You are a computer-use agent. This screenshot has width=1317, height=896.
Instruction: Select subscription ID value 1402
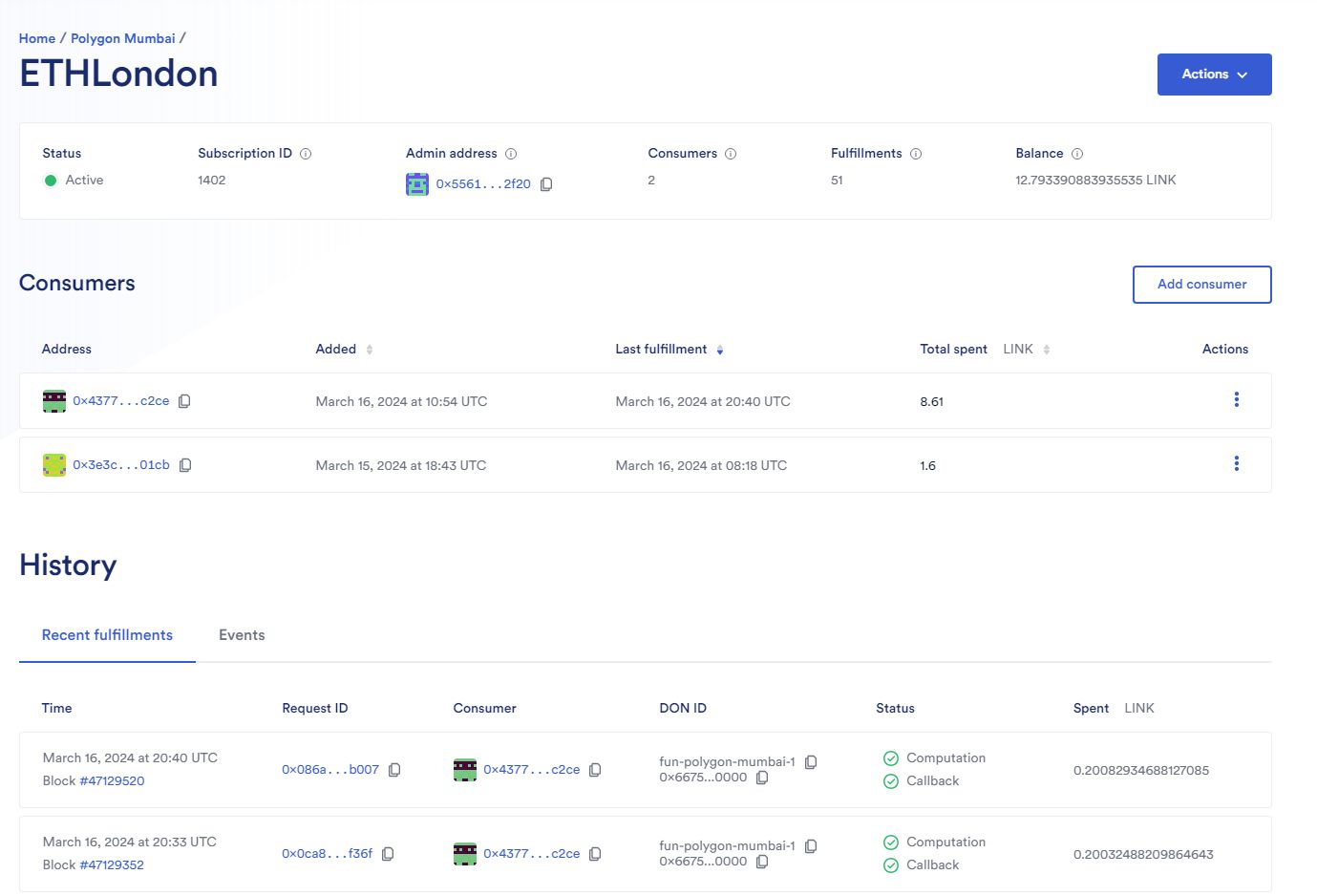tap(212, 181)
